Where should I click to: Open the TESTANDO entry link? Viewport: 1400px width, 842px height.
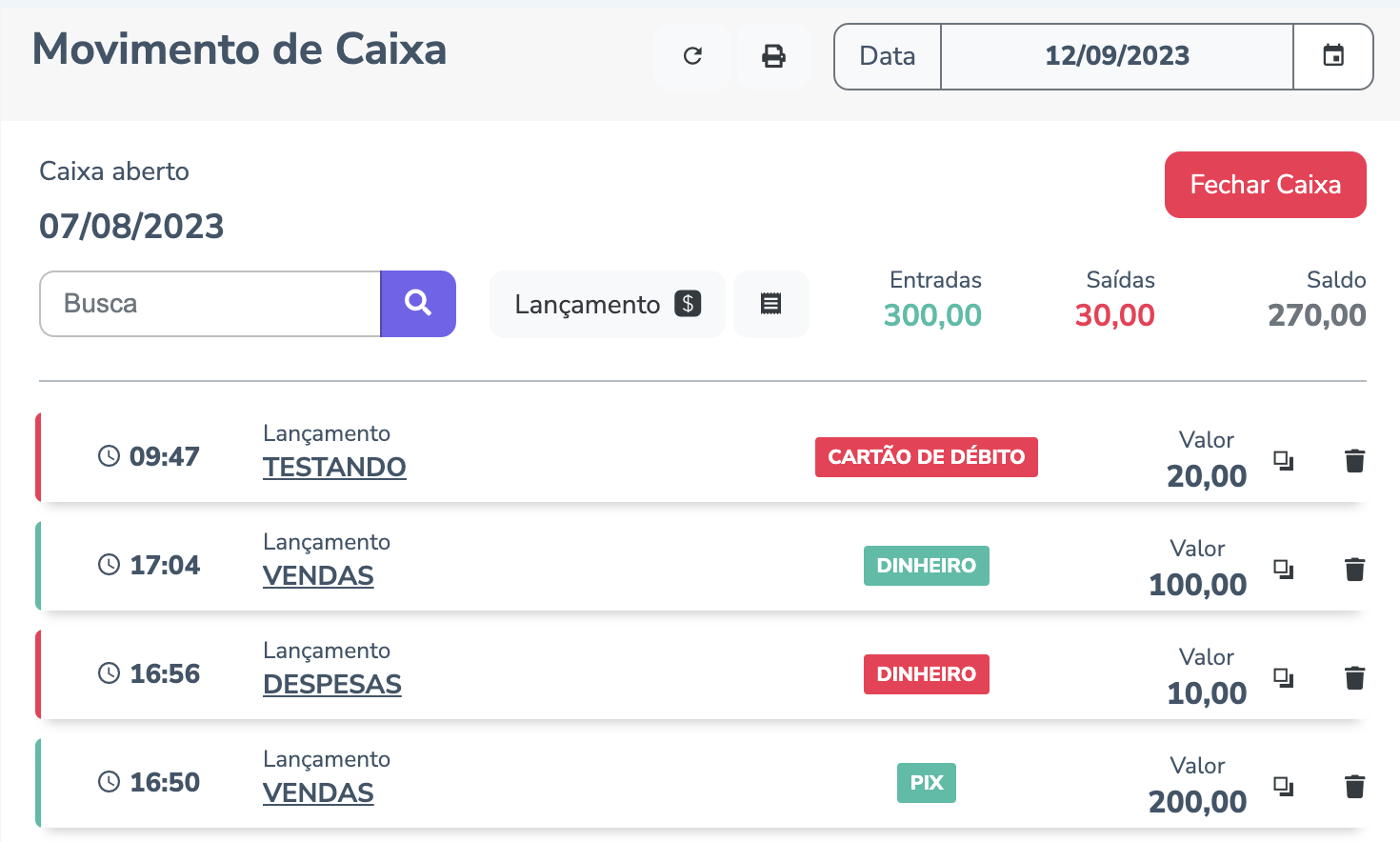pos(334,468)
